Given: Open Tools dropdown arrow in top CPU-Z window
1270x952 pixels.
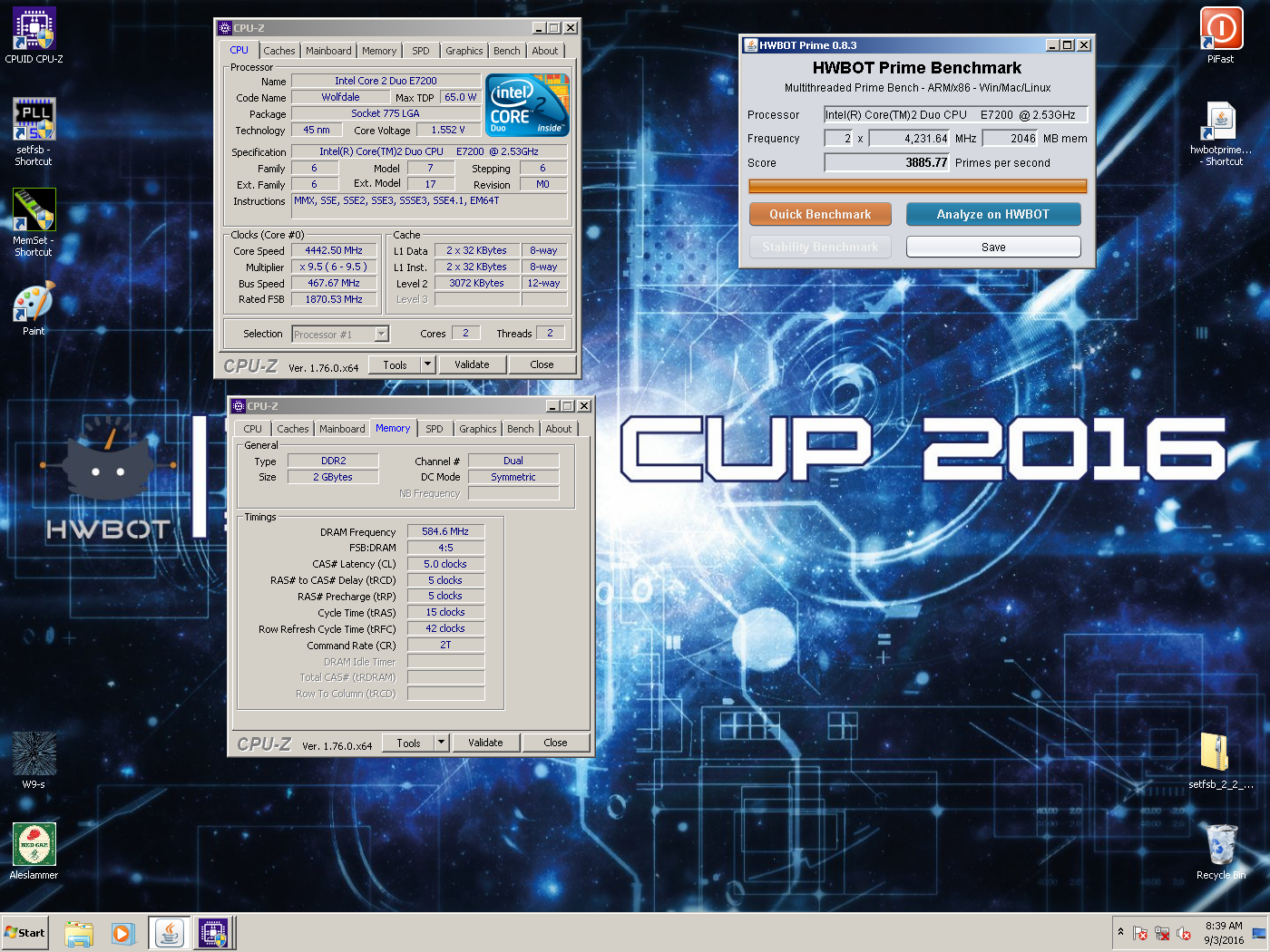Looking at the screenshot, I should pos(427,364).
